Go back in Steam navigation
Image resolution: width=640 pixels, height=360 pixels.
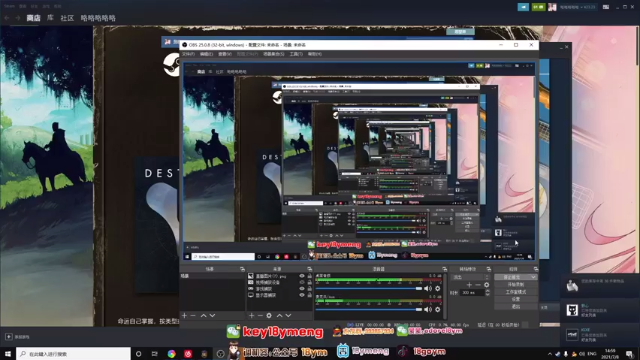pyautogui.click(x=7, y=18)
